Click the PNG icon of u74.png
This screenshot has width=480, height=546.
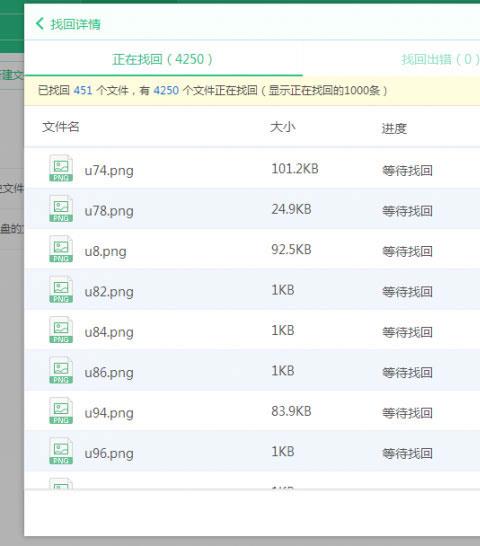tap(61, 168)
